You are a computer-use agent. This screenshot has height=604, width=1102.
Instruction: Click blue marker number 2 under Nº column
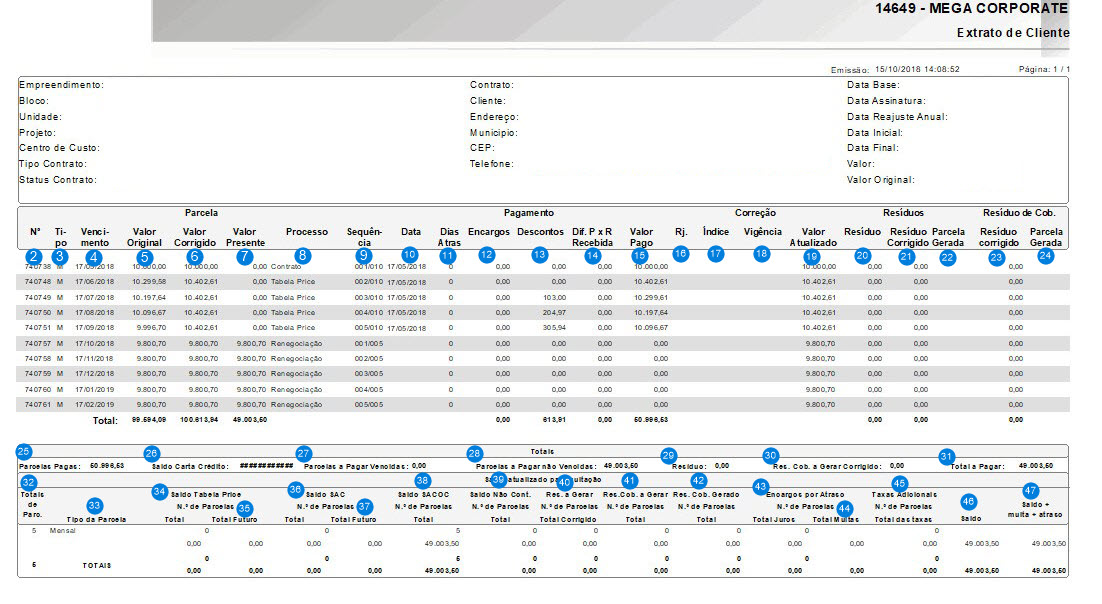coord(34,256)
